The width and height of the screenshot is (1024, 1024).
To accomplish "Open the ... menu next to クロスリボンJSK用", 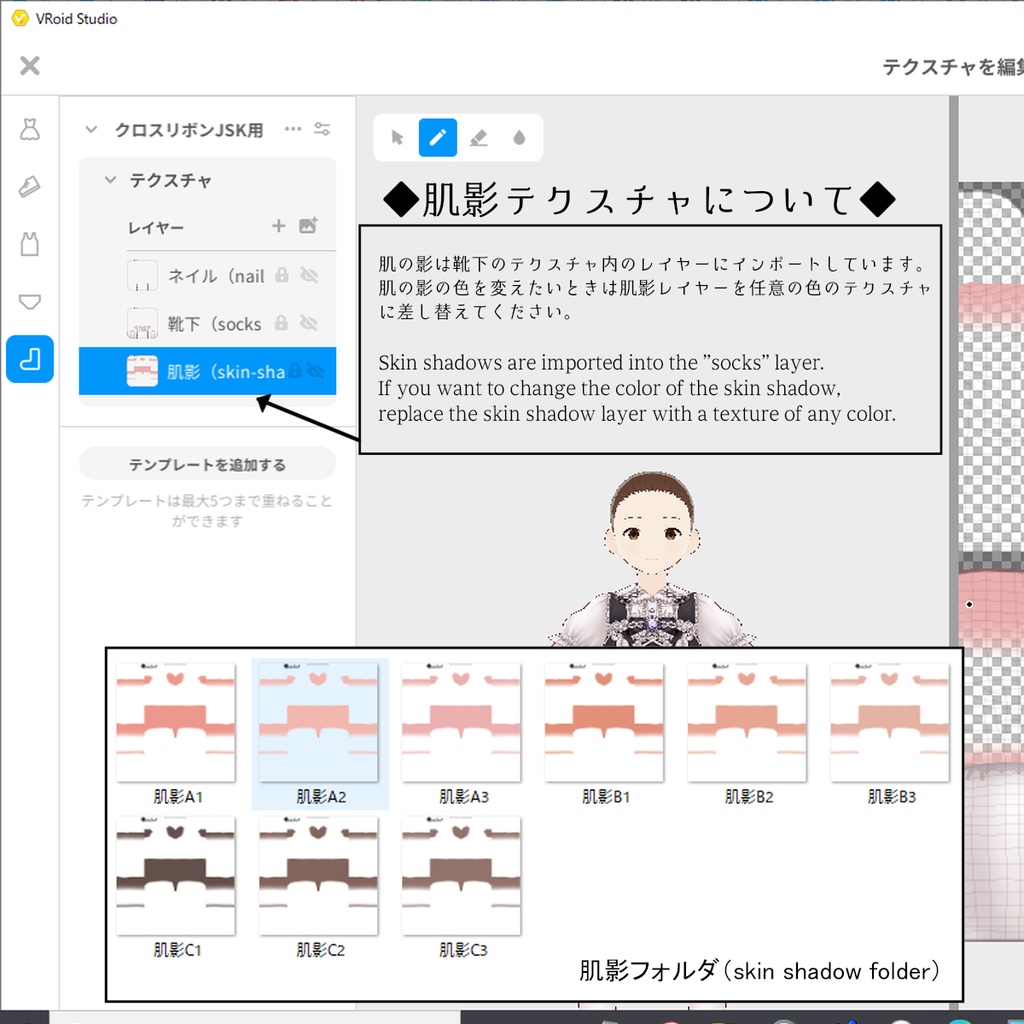I will coord(293,128).
